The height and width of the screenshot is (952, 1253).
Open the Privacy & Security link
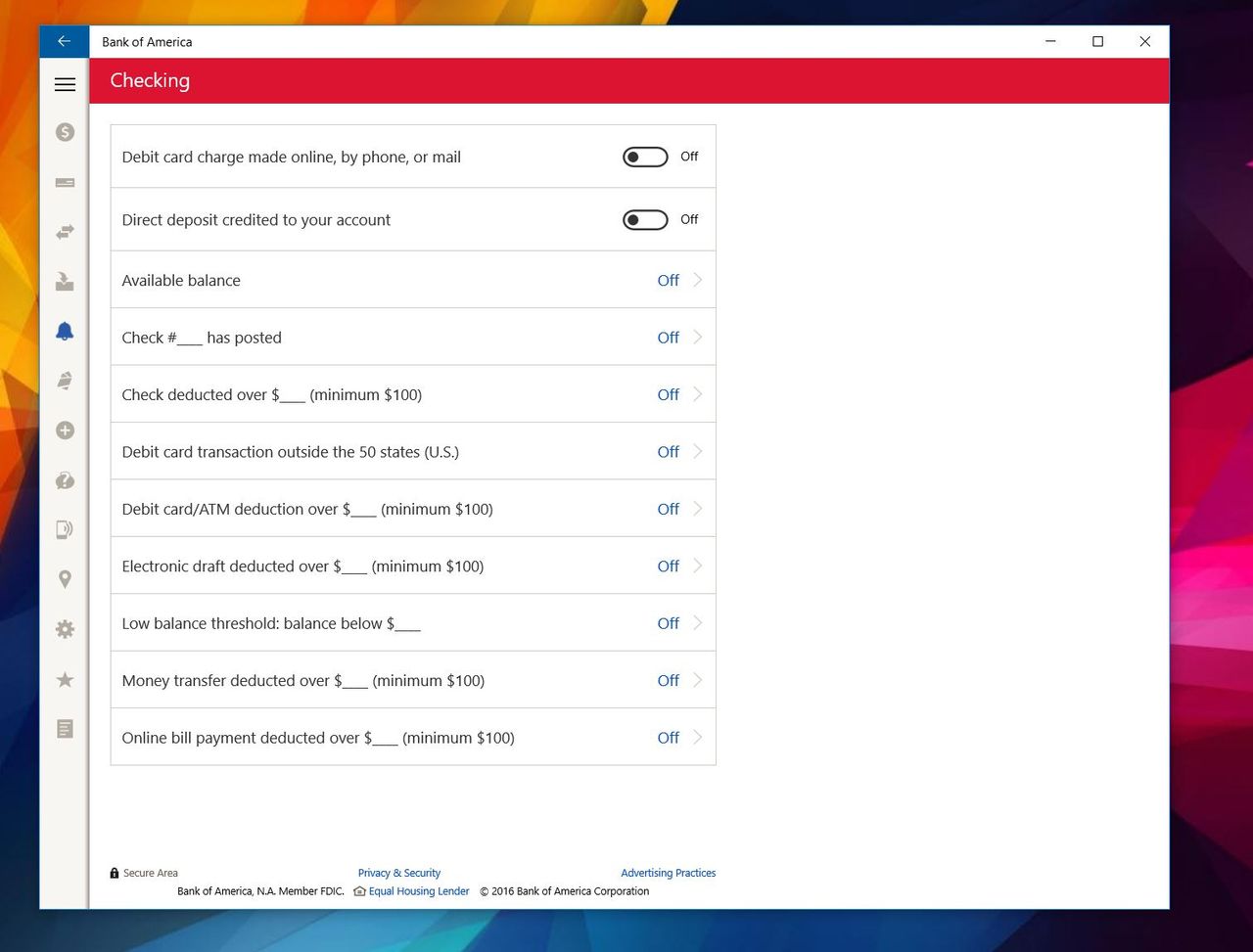click(399, 873)
